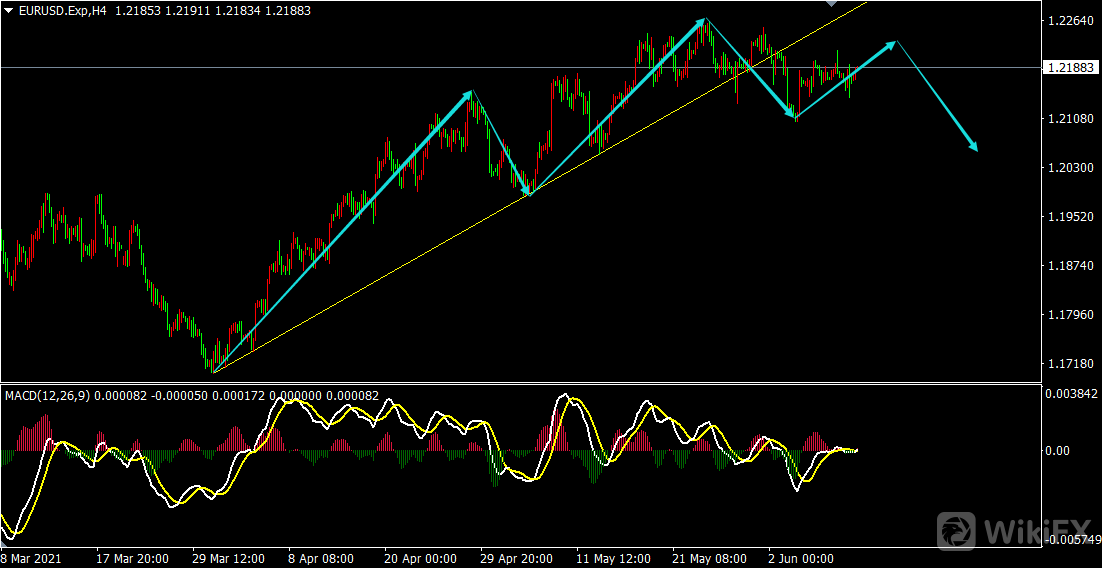Click the triangle arrow beside EURUSD.Exp,H4
Image resolution: width=1102 pixels, height=568 pixels.
point(8,9)
